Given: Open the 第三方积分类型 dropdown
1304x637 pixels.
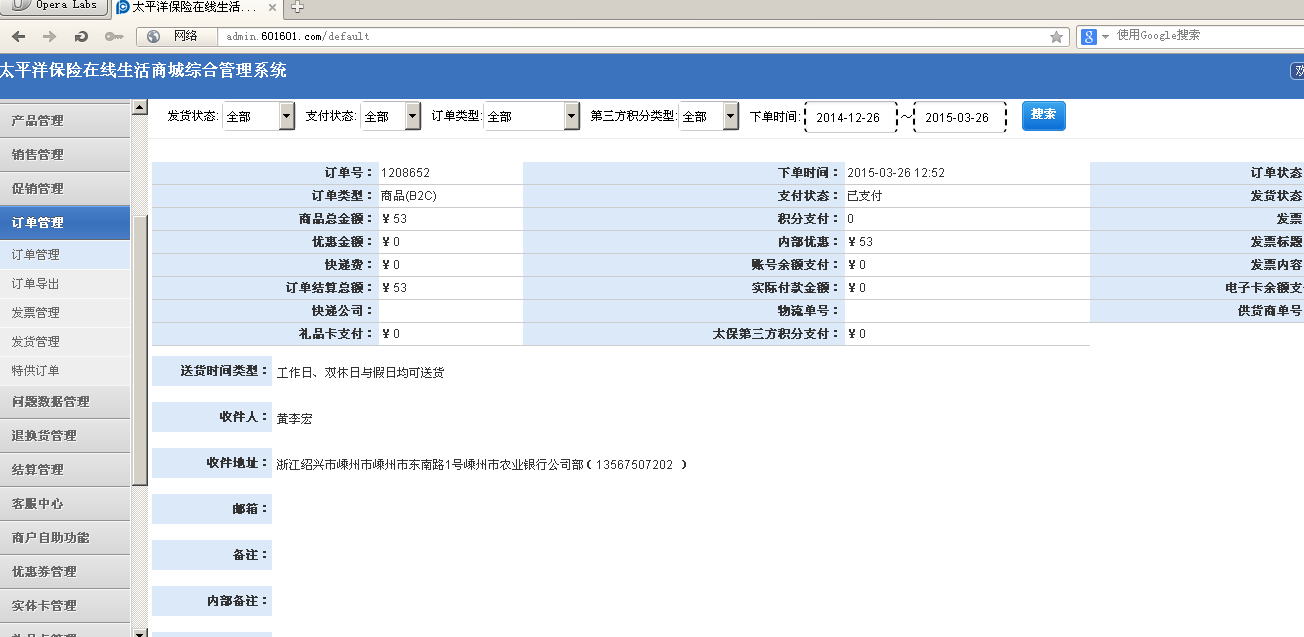Looking at the screenshot, I should [709, 116].
